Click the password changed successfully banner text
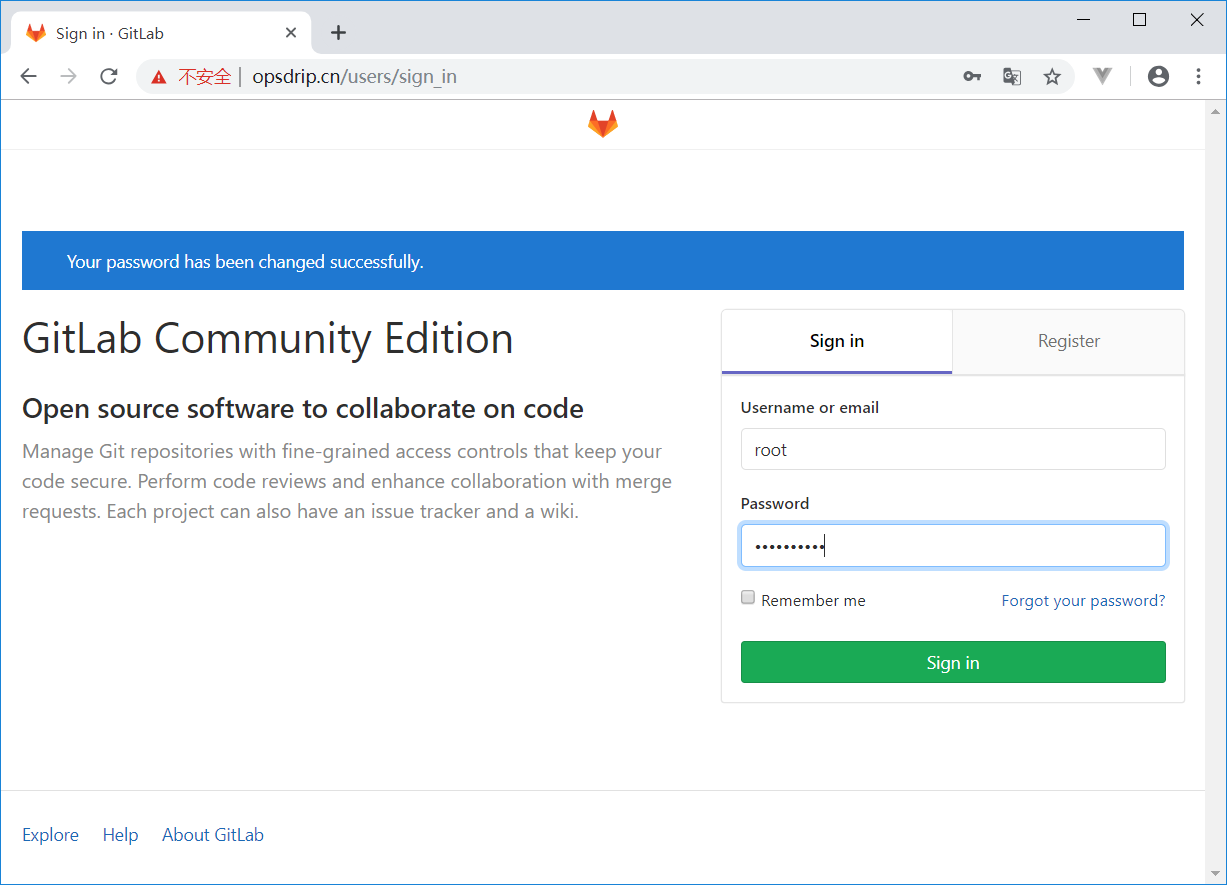The height and width of the screenshot is (885, 1227). 245,262
